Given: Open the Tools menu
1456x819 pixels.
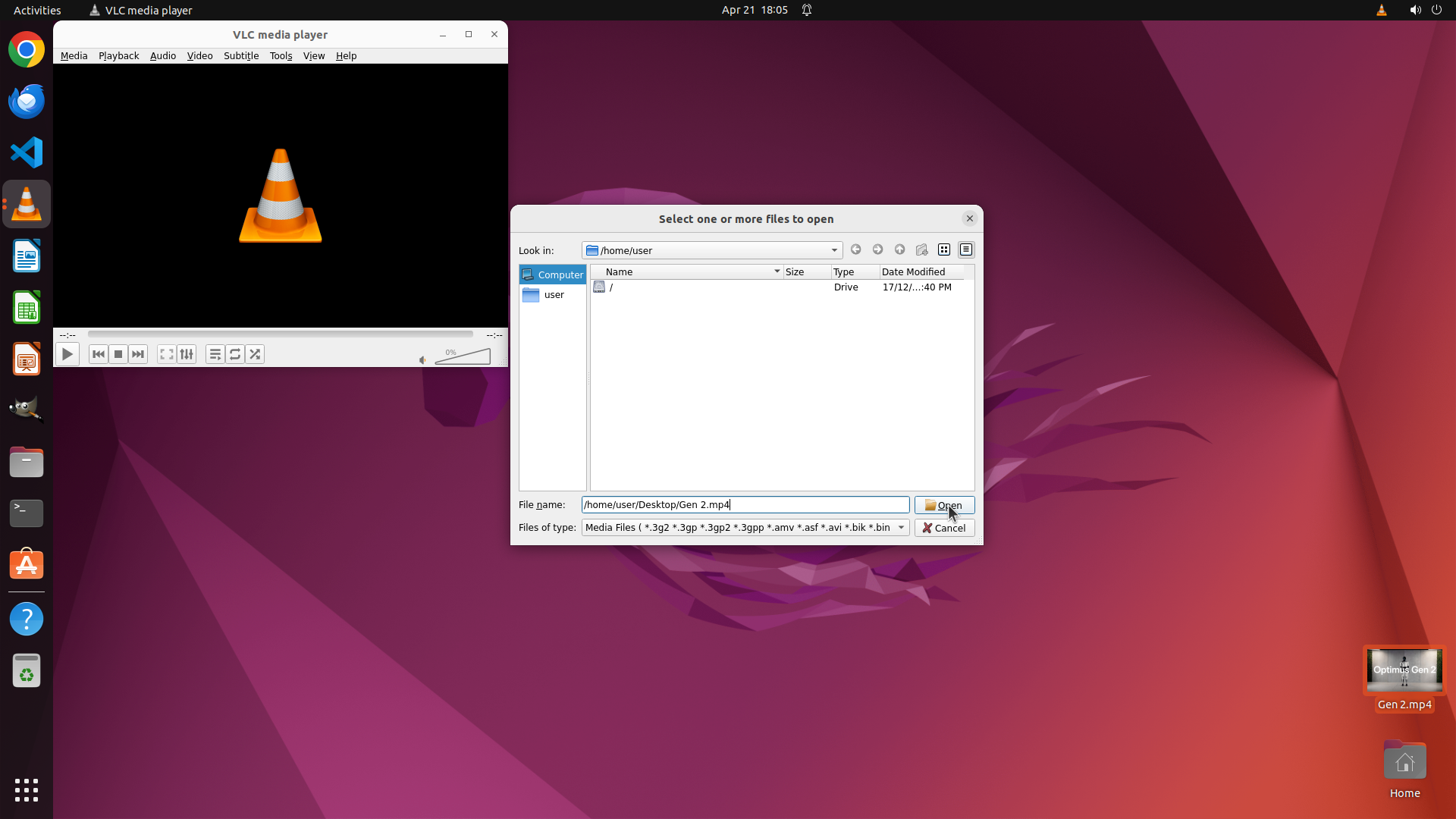Looking at the screenshot, I should 281,55.
